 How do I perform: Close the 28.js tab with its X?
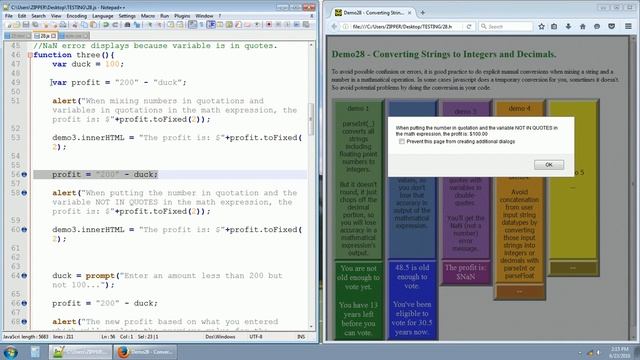click(x=53, y=36)
